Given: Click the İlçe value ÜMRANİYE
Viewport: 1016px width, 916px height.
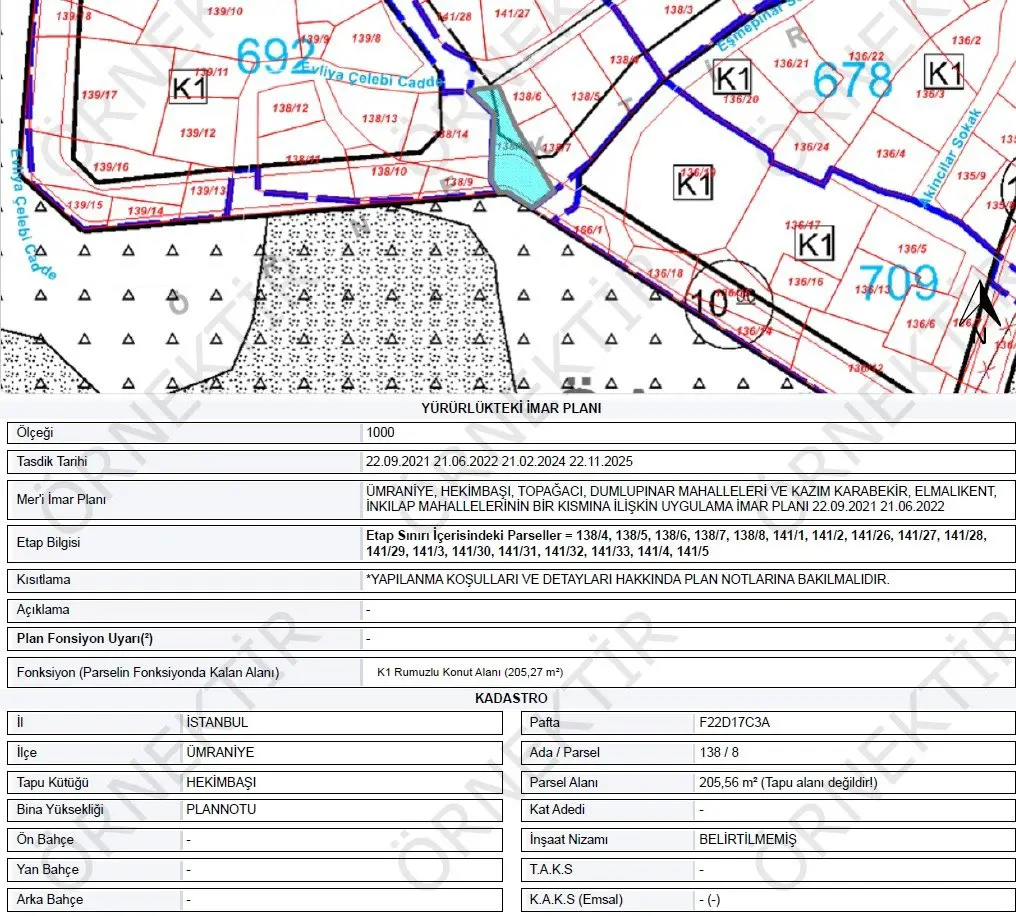Looking at the screenshot, I should point(220,752).
